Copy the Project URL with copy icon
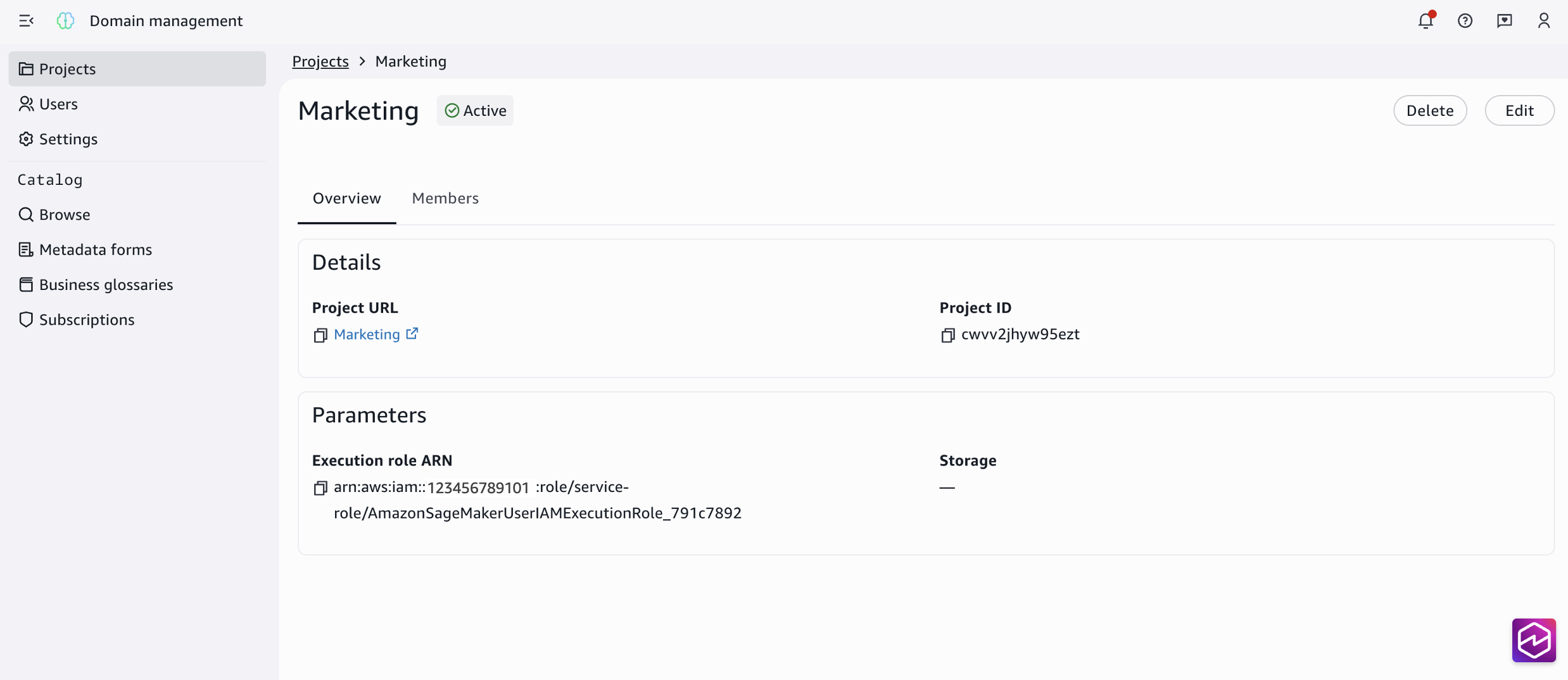The width and height of the screenshot is (1568, 680). click(320, 335)
